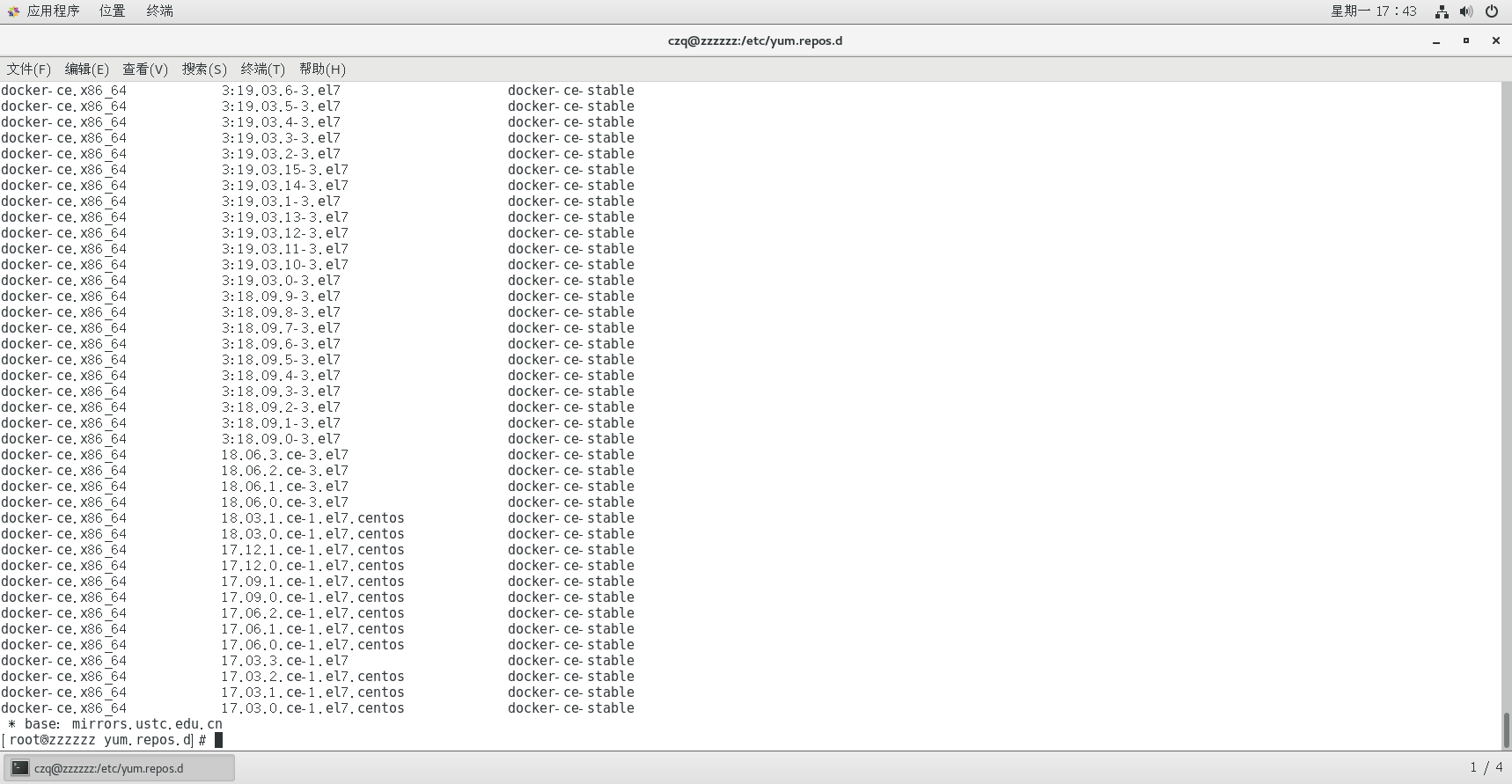Screen dimensions: 1512x784
Task: Click docker-ce-stable on the 3:19.03.12-3.el7 row
Action: (x=570, y=233)
